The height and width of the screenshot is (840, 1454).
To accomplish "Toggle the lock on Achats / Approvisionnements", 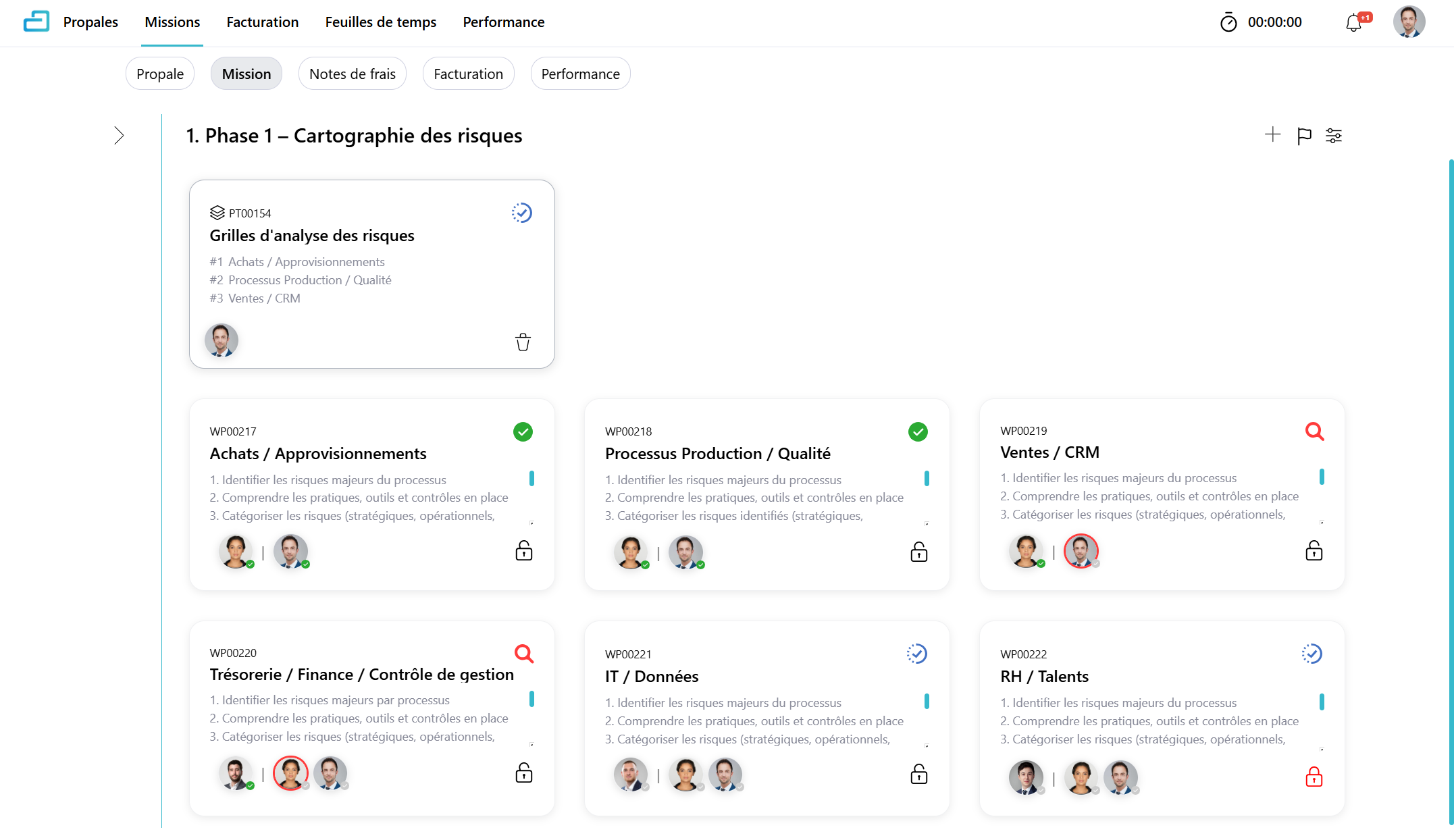I will point(524,551).
